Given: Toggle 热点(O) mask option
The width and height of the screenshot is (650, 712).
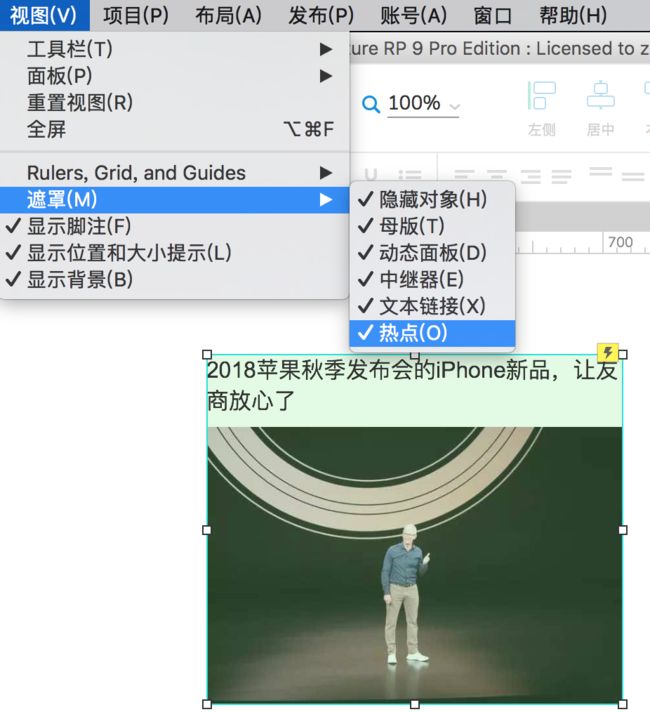Looking at the screenshot, I should 432,333.
